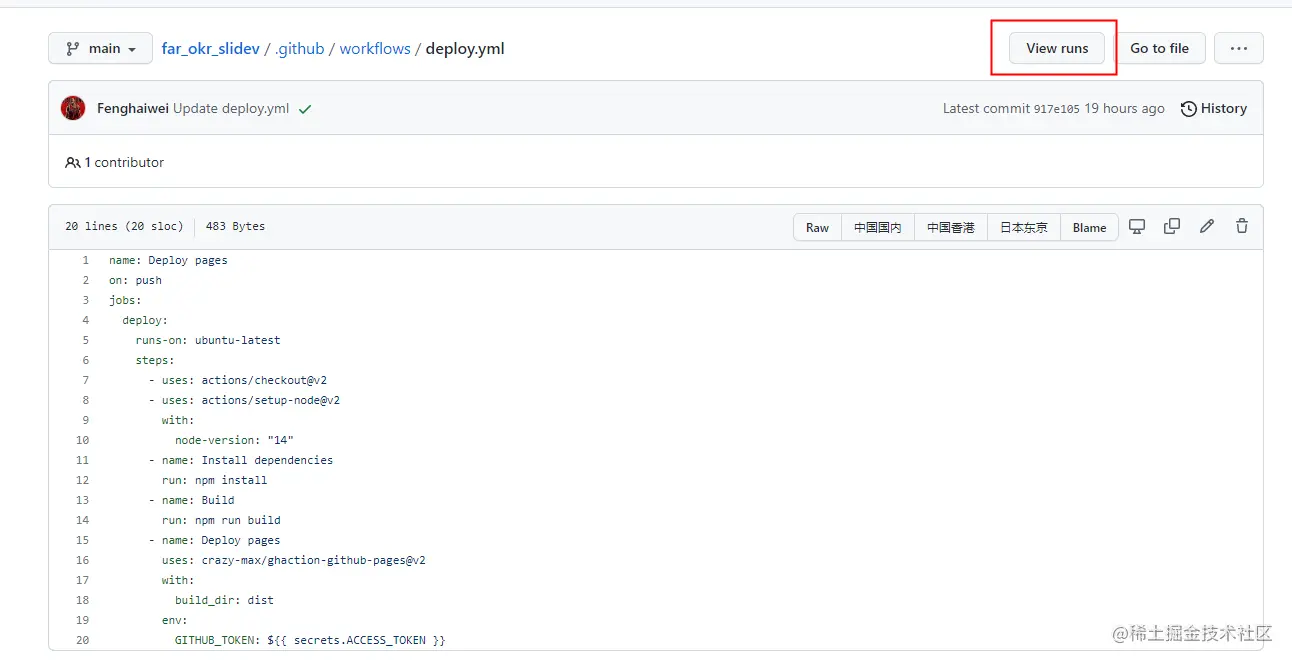Click the 'on: push' code line
This screenshot has width=1292, height=663.
click(135, 280)
